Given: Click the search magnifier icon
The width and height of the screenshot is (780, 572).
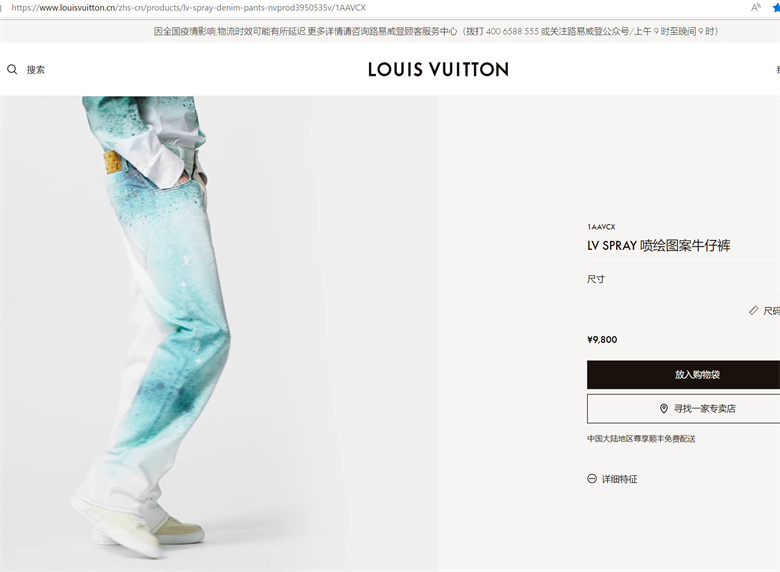Looking at the screenshot, I should pyautogui.click(x=12, y=70).
